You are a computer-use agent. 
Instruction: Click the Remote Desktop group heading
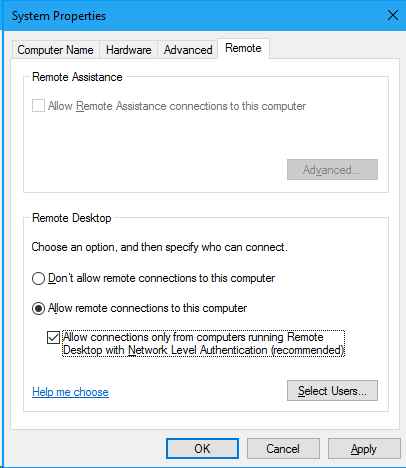pyautogui.click(x=72, y=218)
